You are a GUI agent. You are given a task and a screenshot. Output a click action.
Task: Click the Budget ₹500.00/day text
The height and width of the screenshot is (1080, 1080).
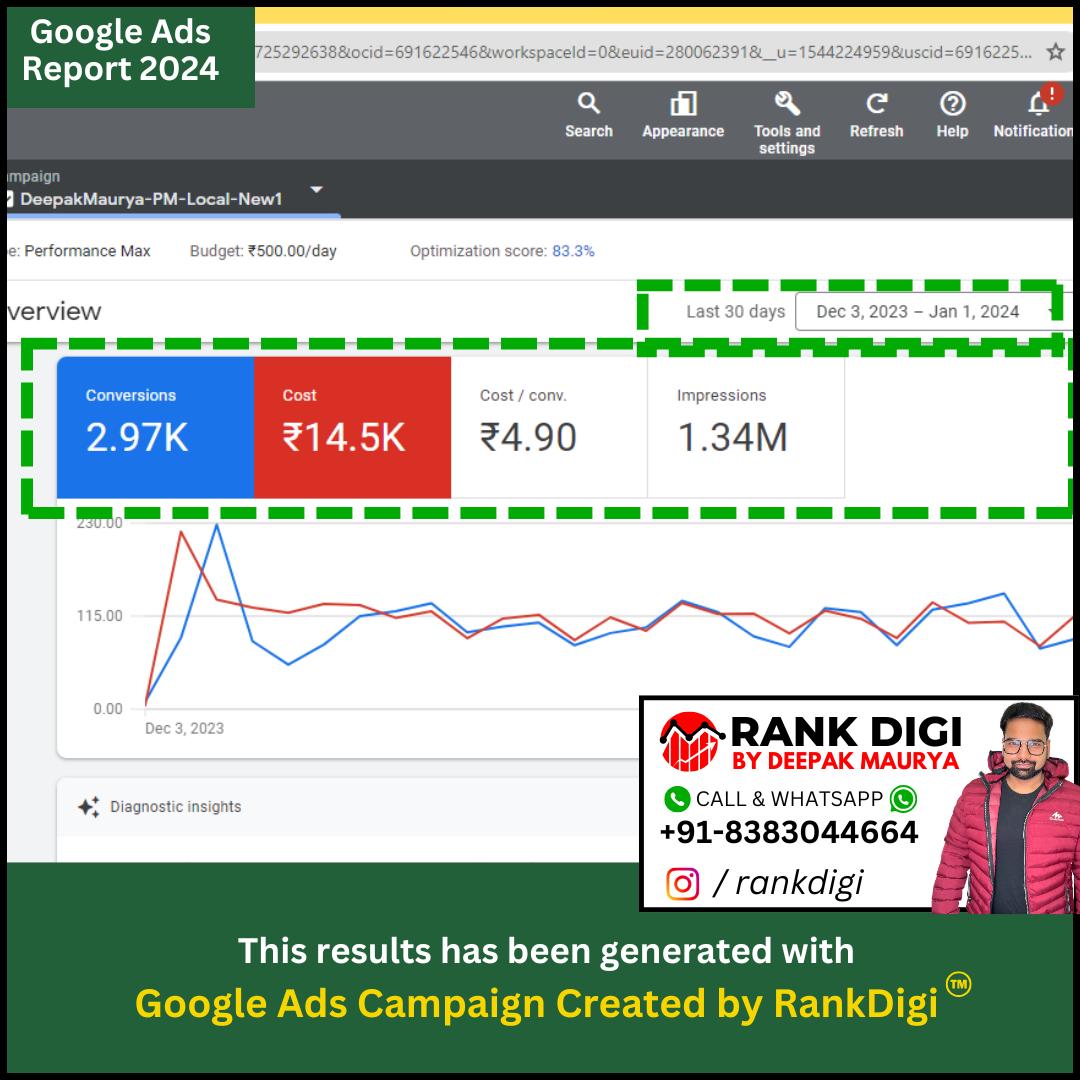point(263,251)
